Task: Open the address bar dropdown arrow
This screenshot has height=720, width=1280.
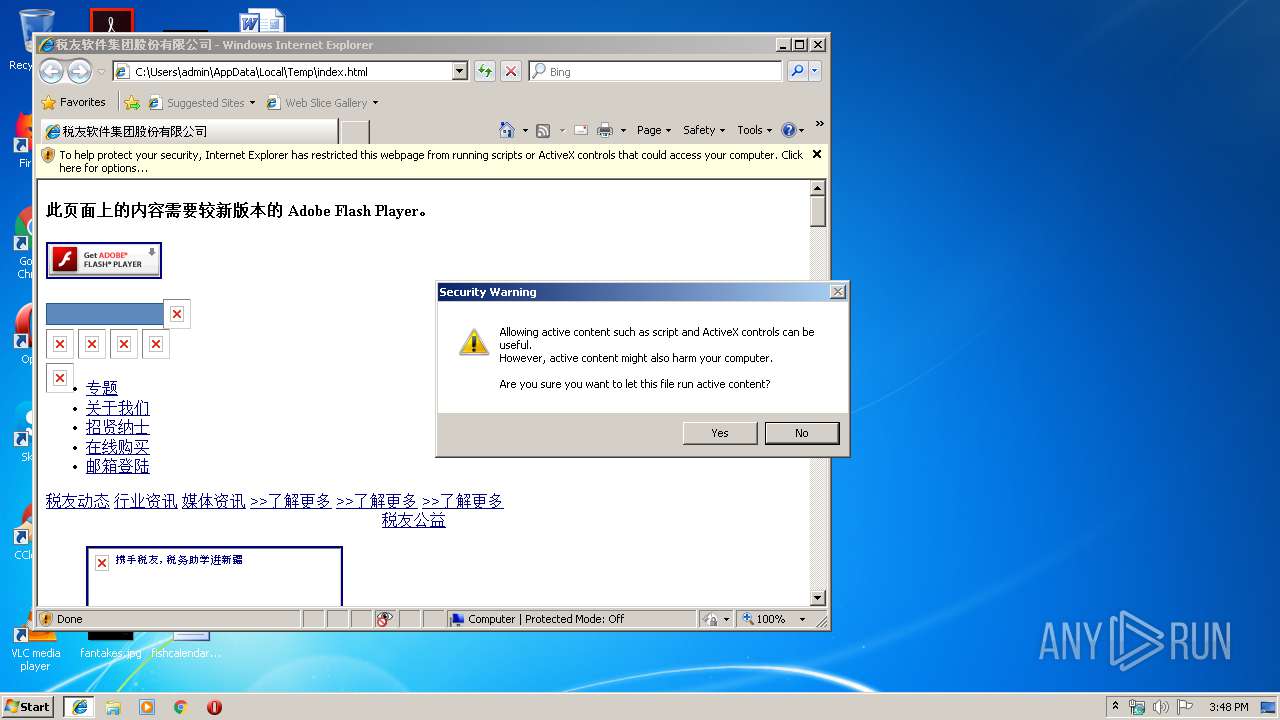Action: tap(460, 71)
